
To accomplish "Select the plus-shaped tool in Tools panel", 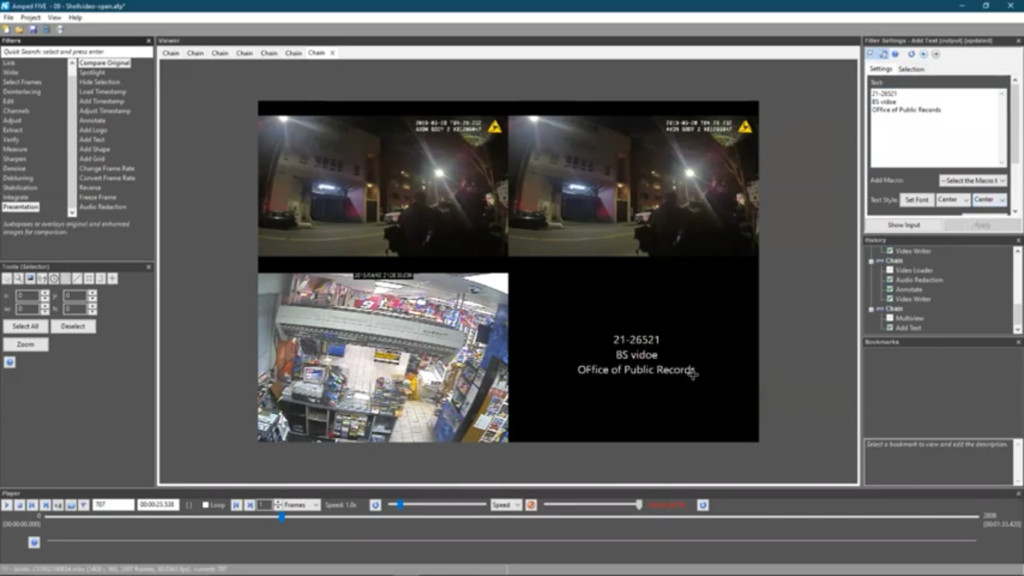I will click(112, 279).
